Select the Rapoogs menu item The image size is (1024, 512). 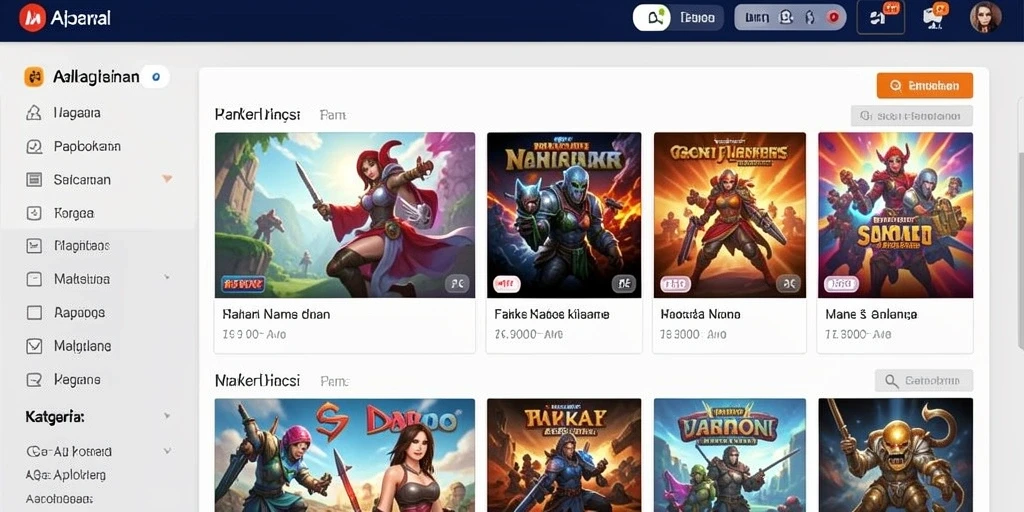coord(80,313)
